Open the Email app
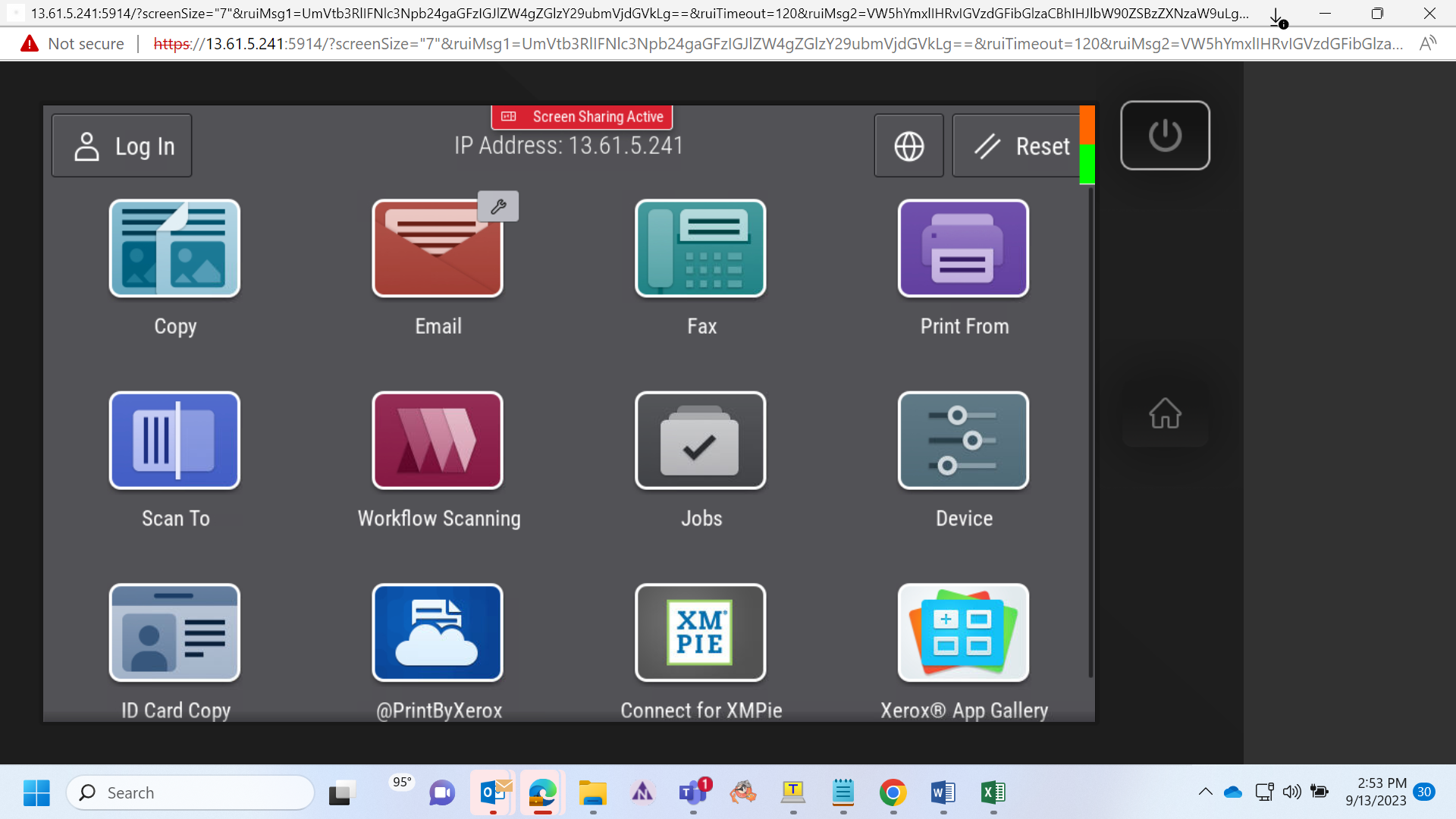The width and height of the screenshot is (1456, 819). pyautogui.click(x=438, y=248)
